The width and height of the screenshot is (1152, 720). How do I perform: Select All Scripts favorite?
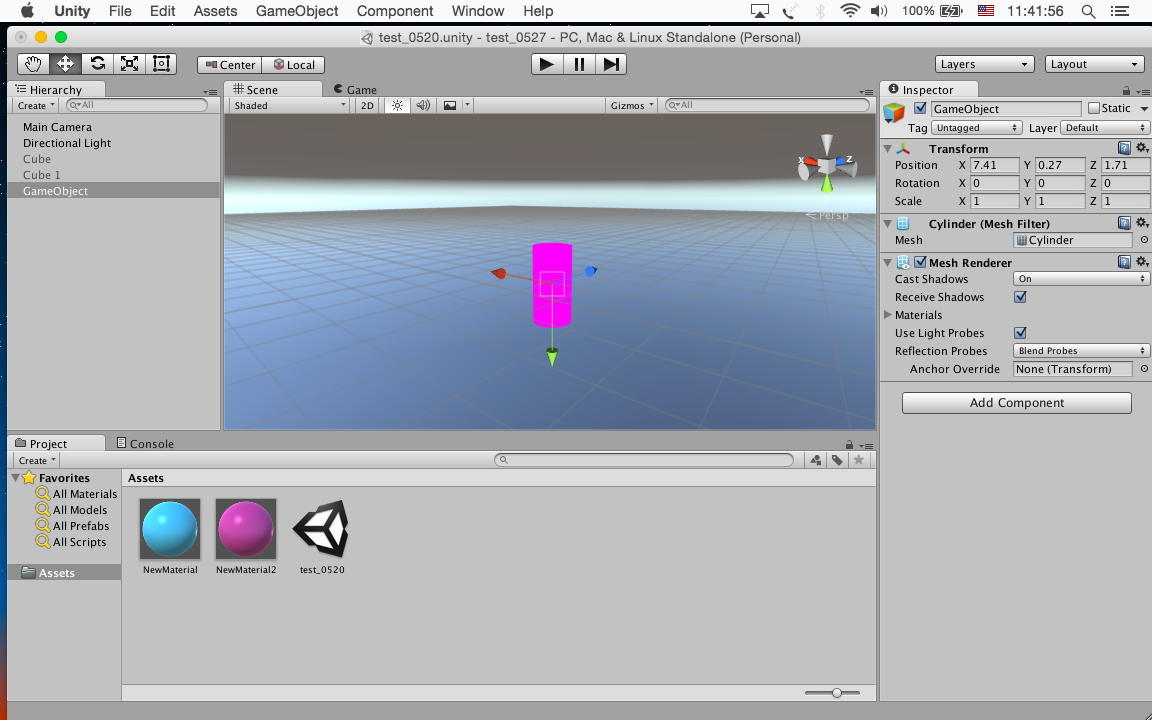[71, 542]
